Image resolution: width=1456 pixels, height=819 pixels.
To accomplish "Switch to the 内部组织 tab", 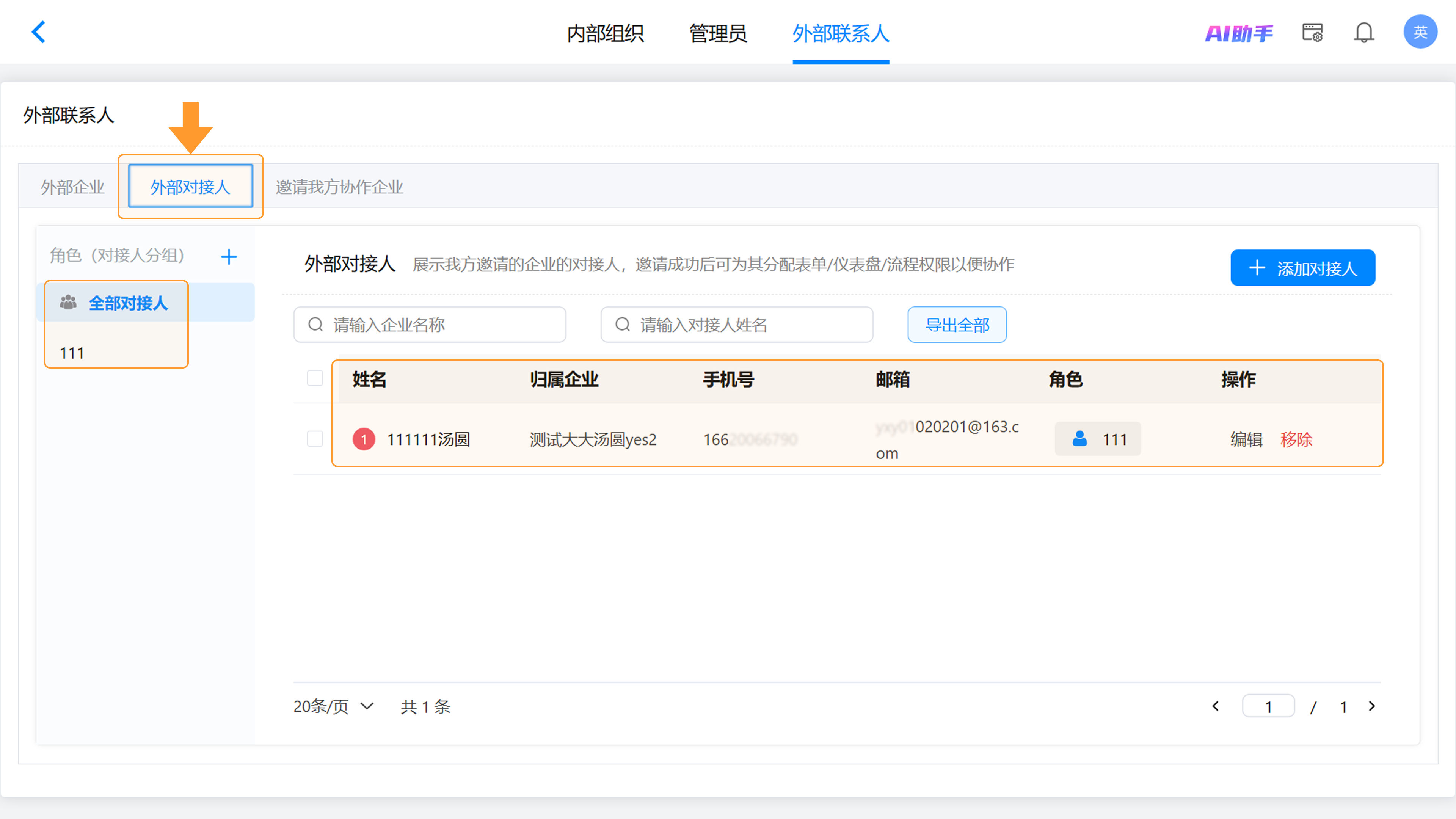I will point(606,33).
